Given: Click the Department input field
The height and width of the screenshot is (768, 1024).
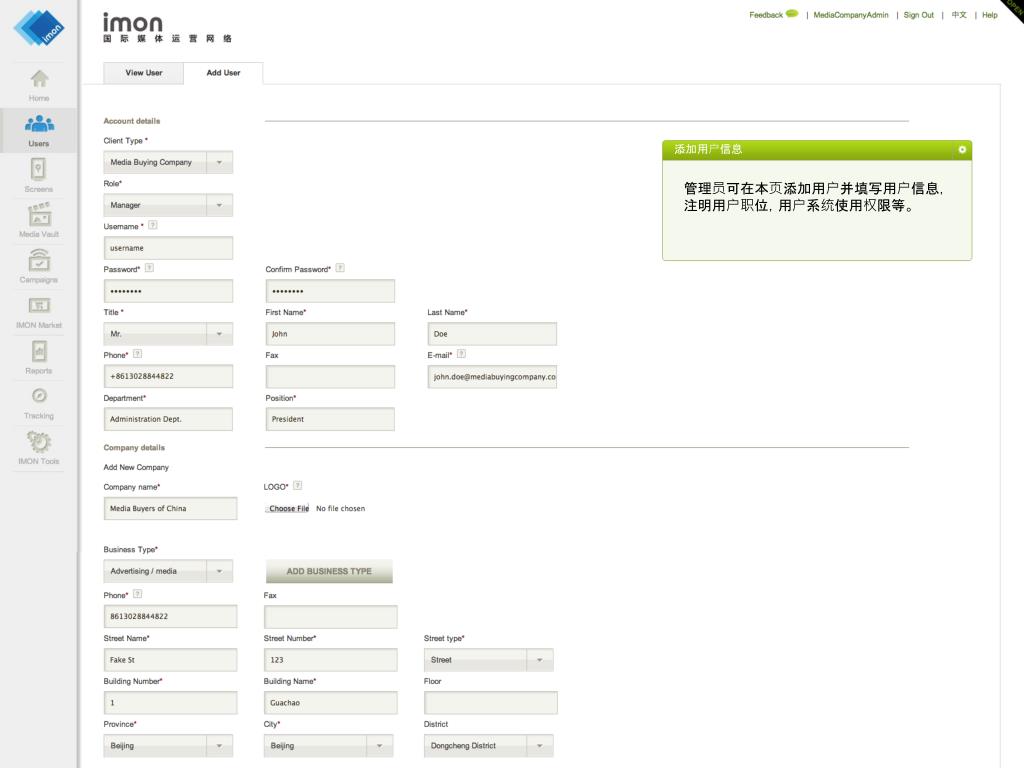Looking at the screenshot, I should point(168,419).
